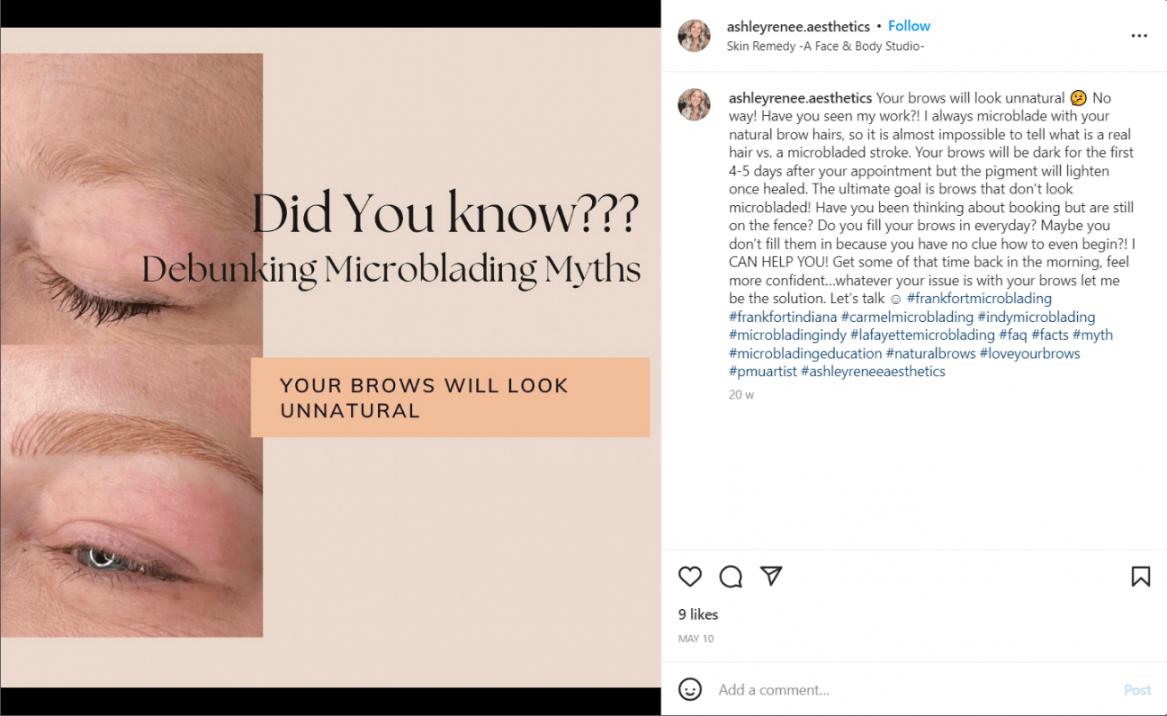The height and width of the screenshot is (716, 1167).
Task: Open the #carmelmicroblading hashtag
Action: coord(906,317)
